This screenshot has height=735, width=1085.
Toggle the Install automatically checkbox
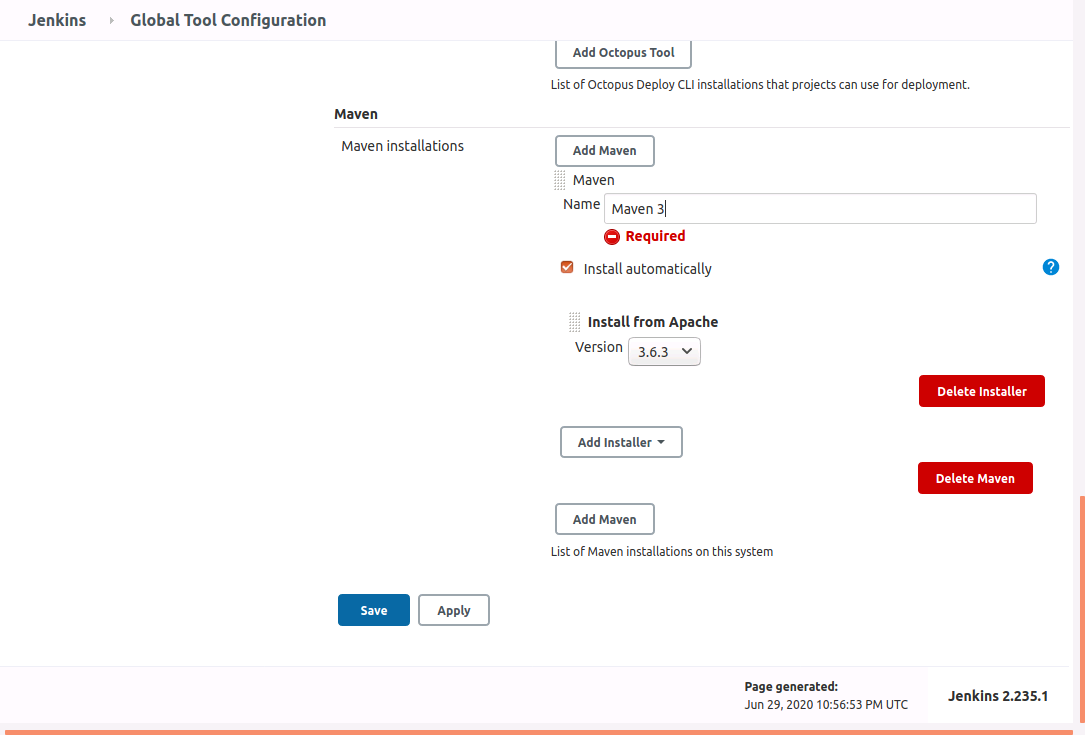(567, 268)
